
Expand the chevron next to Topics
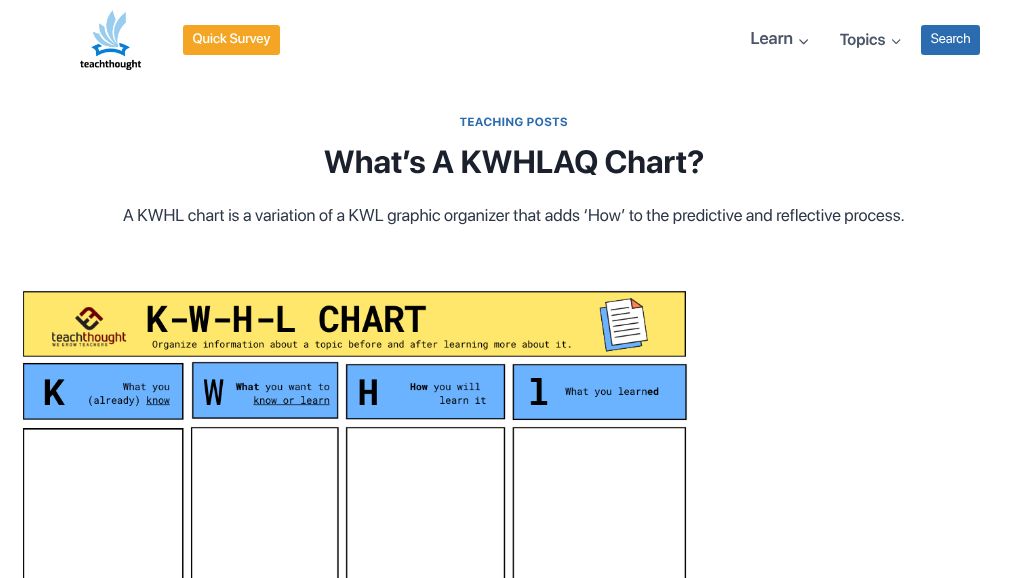(x=896, y=41)
